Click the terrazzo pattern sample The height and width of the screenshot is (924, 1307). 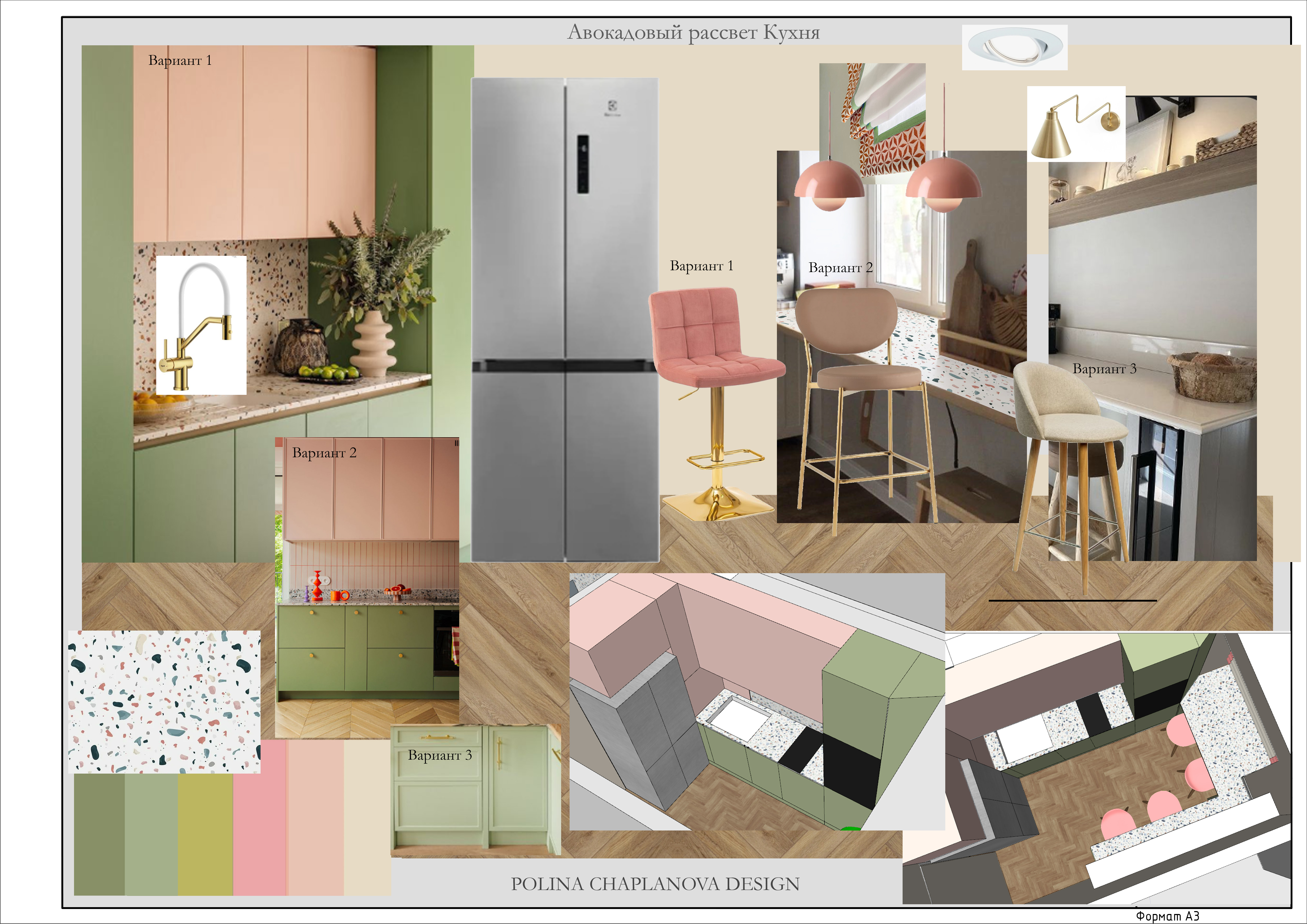[164, 701]
